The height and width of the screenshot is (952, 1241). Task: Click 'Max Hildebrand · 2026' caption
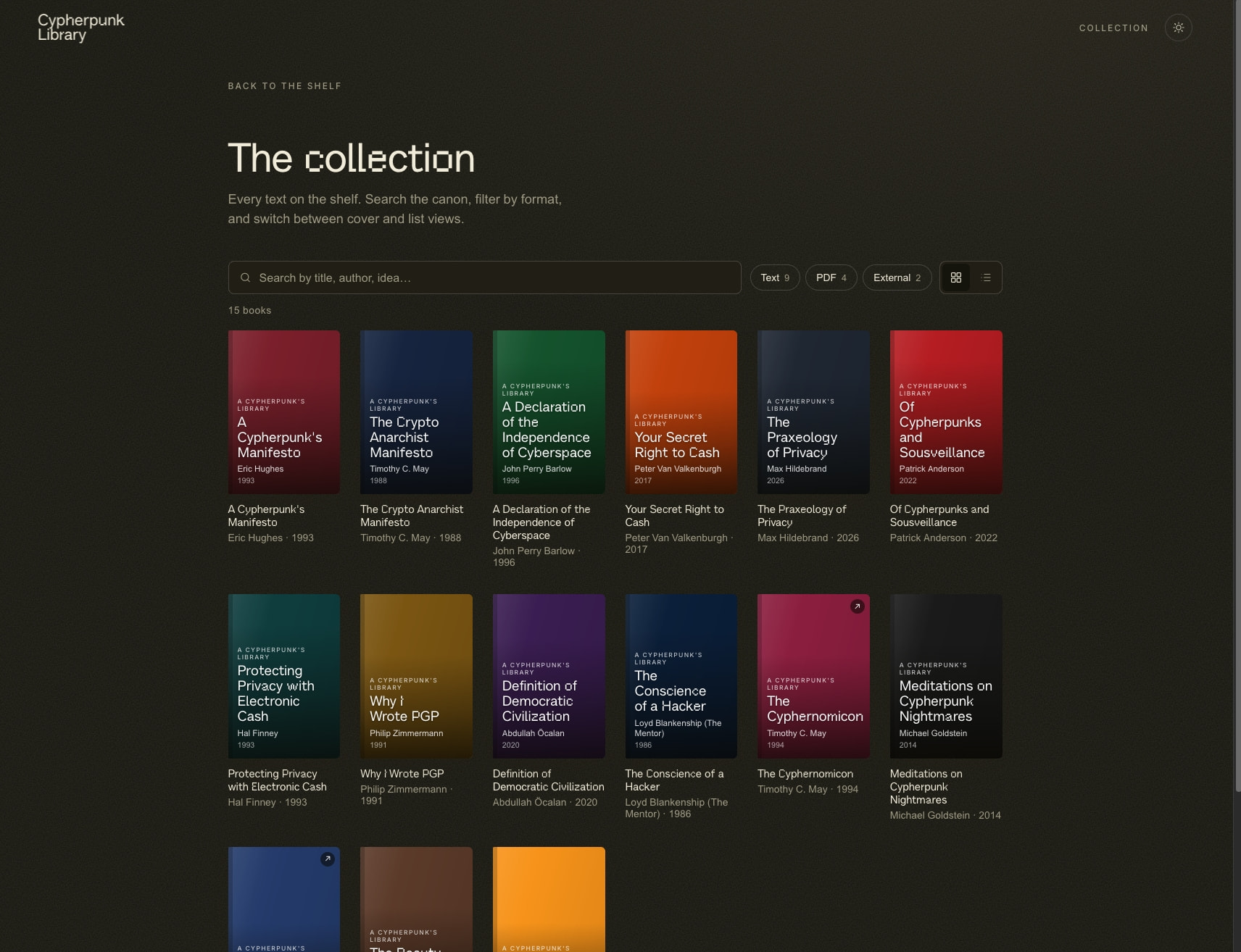pyautogui.click(x=808, y=538)
